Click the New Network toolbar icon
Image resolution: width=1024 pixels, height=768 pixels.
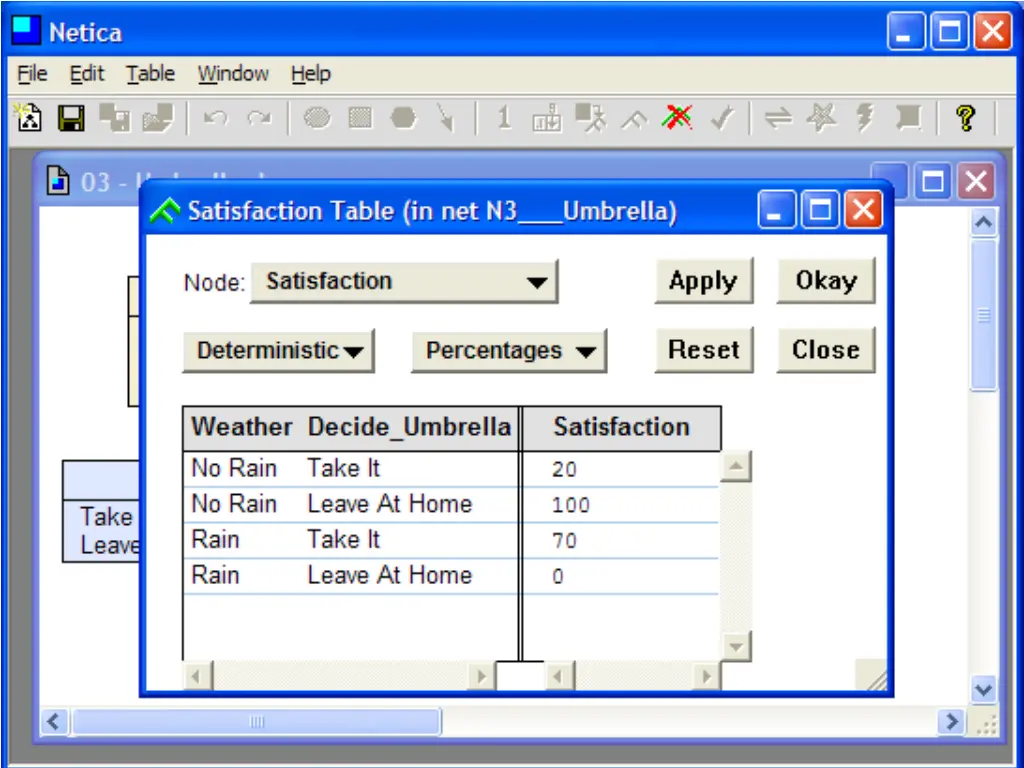point(29,118)
